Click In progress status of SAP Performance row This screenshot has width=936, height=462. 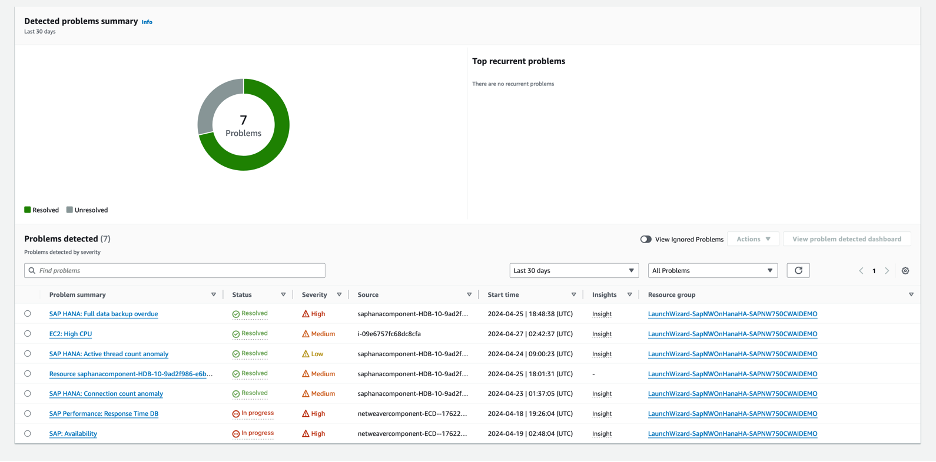(253, 413)
